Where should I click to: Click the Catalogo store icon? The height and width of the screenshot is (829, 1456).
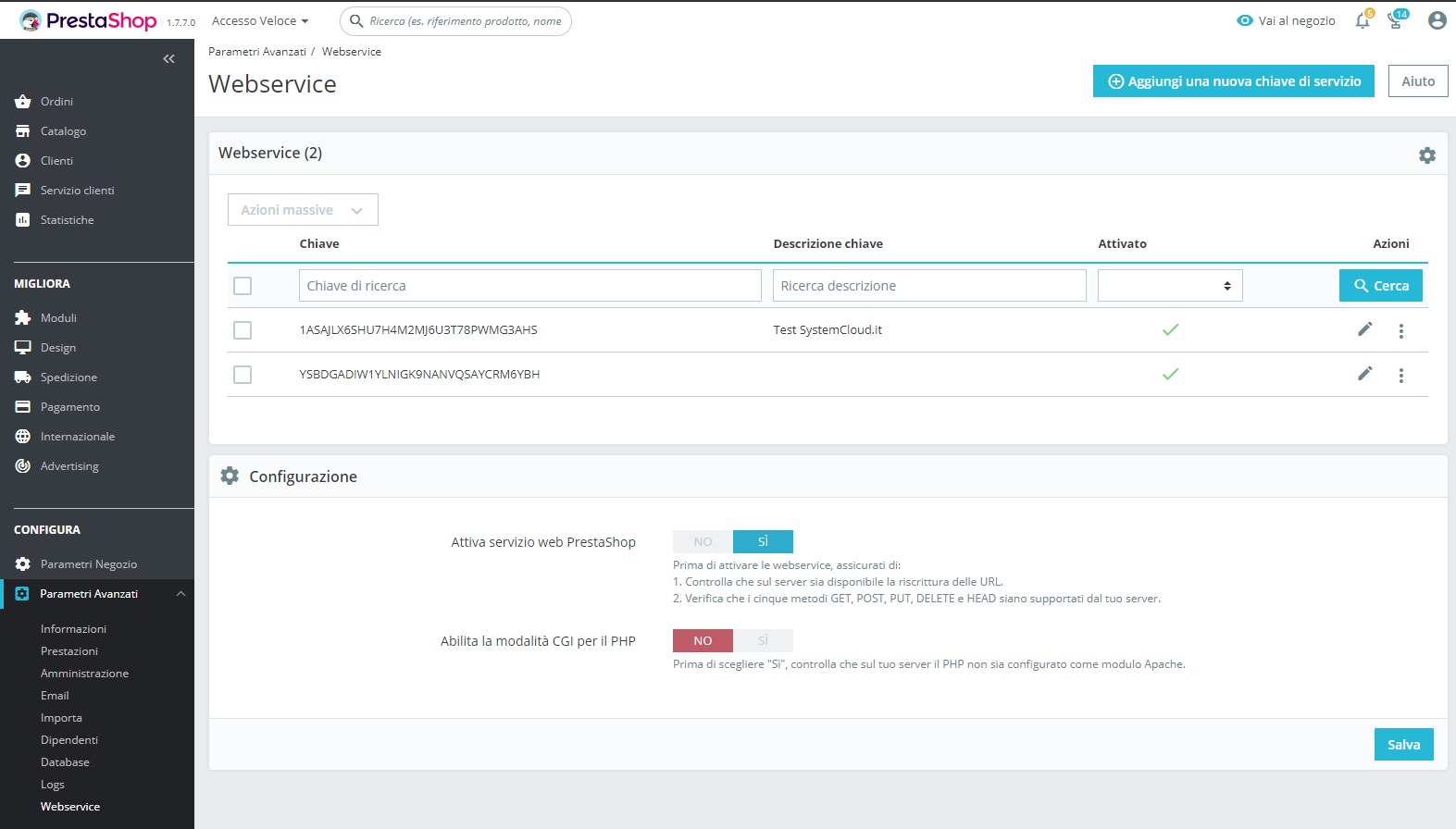[x=23, y=131]
